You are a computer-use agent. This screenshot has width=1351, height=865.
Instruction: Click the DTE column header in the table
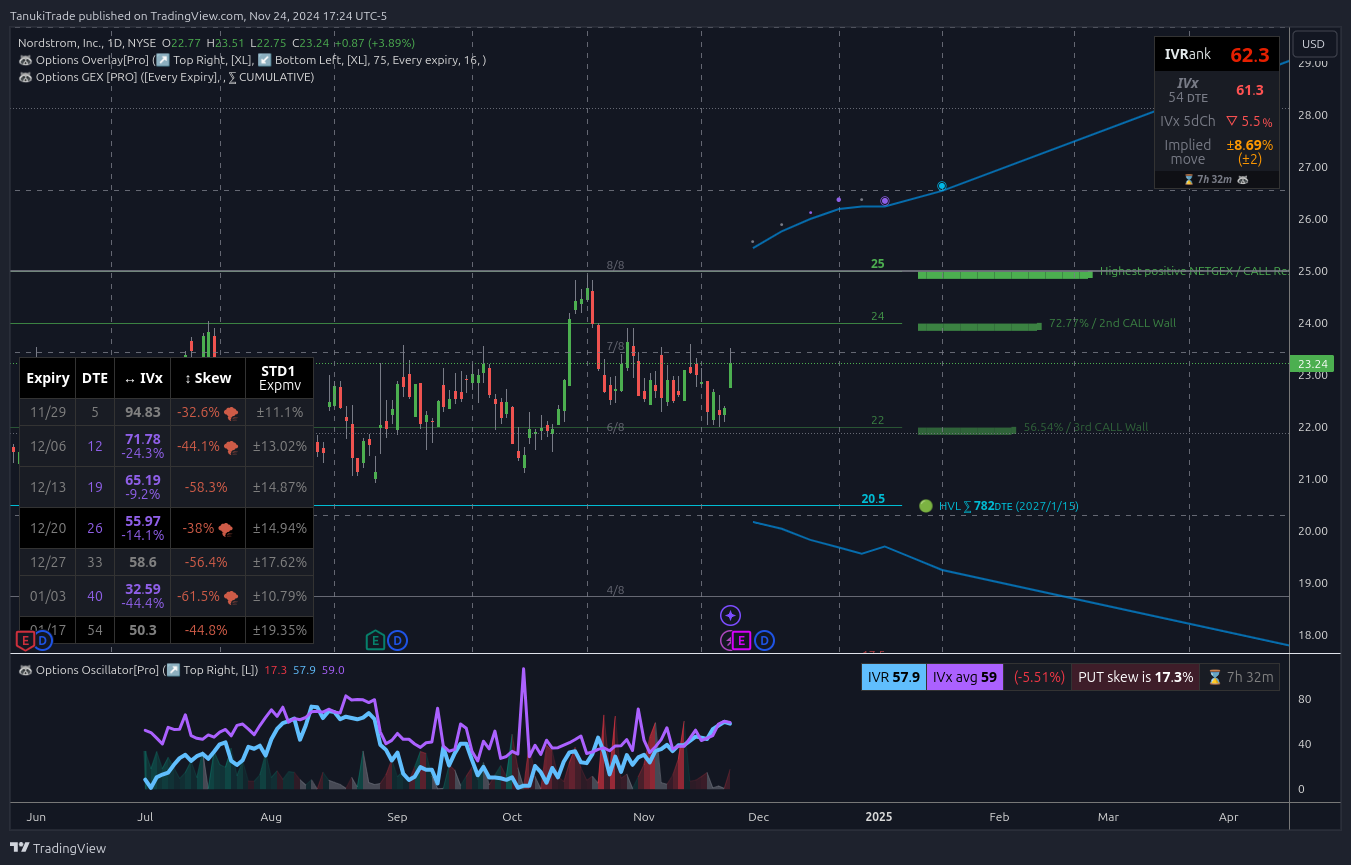(x=95, y=378)
